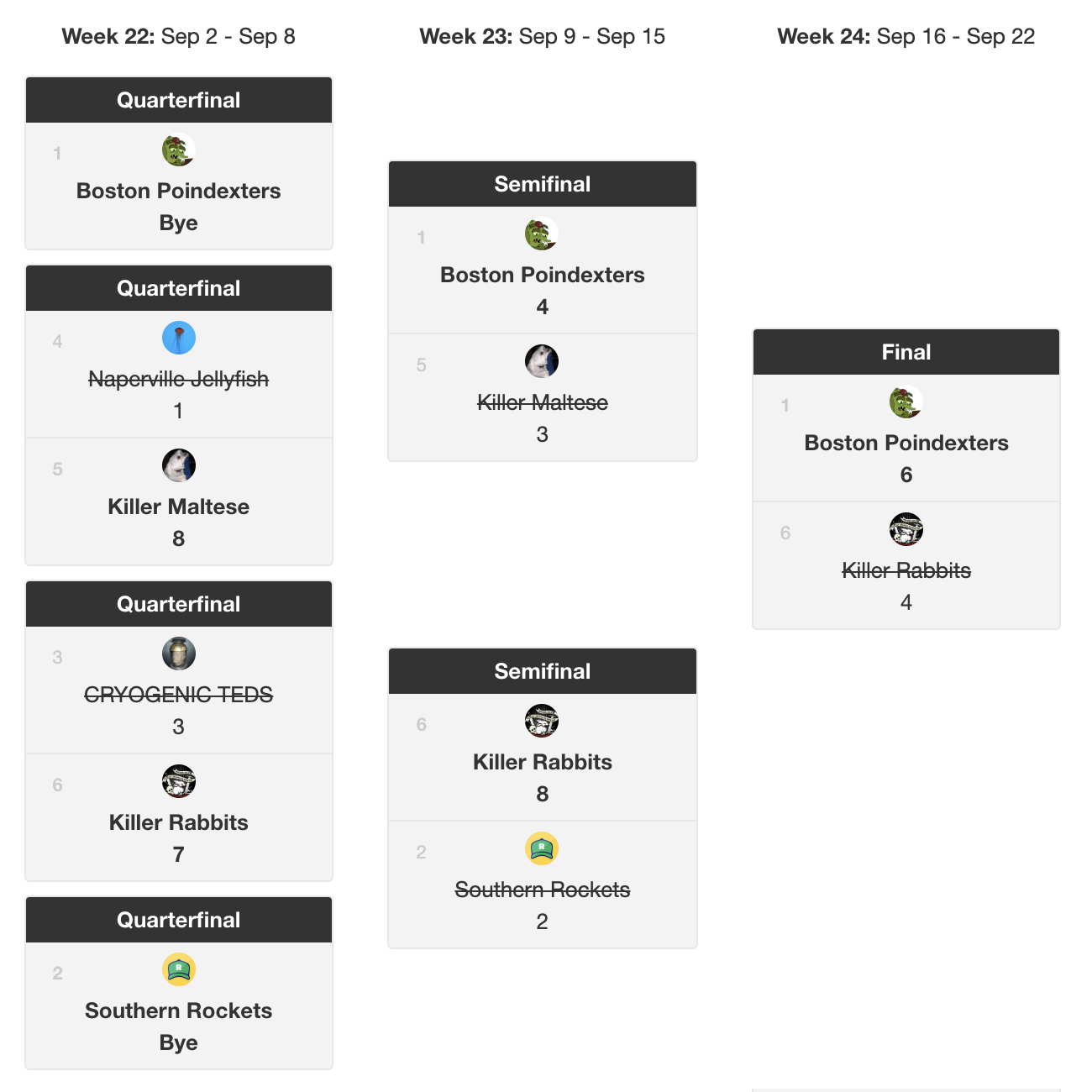Open Killer Rabbits link in second Semifinal
This screenshot has height=1092, width=1092.
543,762
